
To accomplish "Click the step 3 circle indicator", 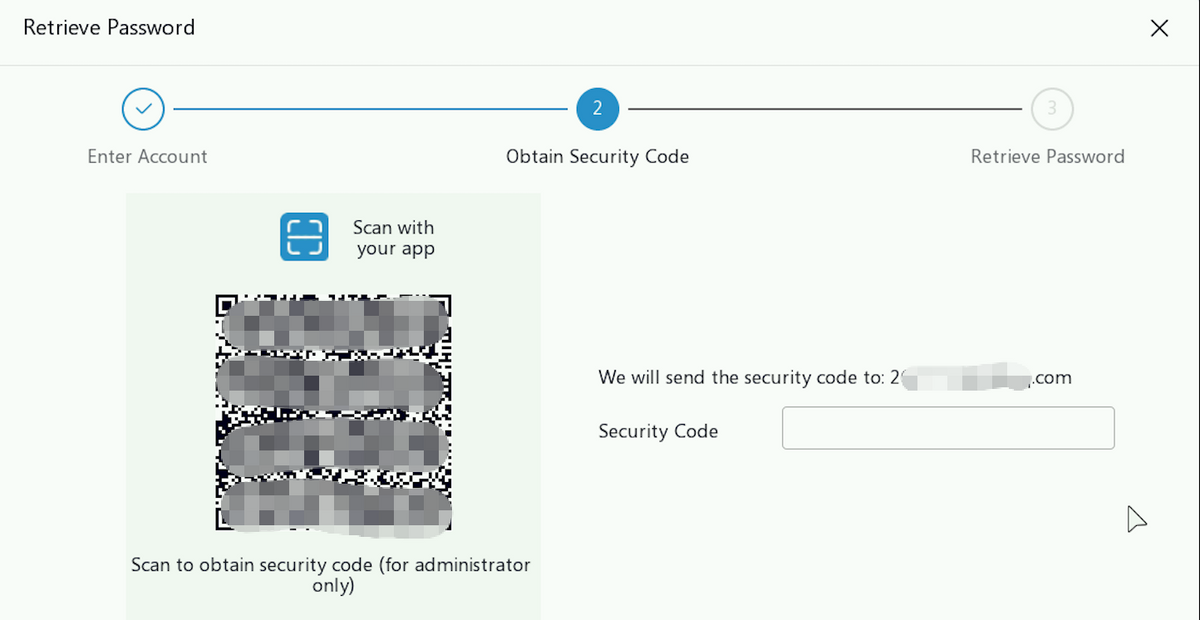I will [x=1051, y=109].
